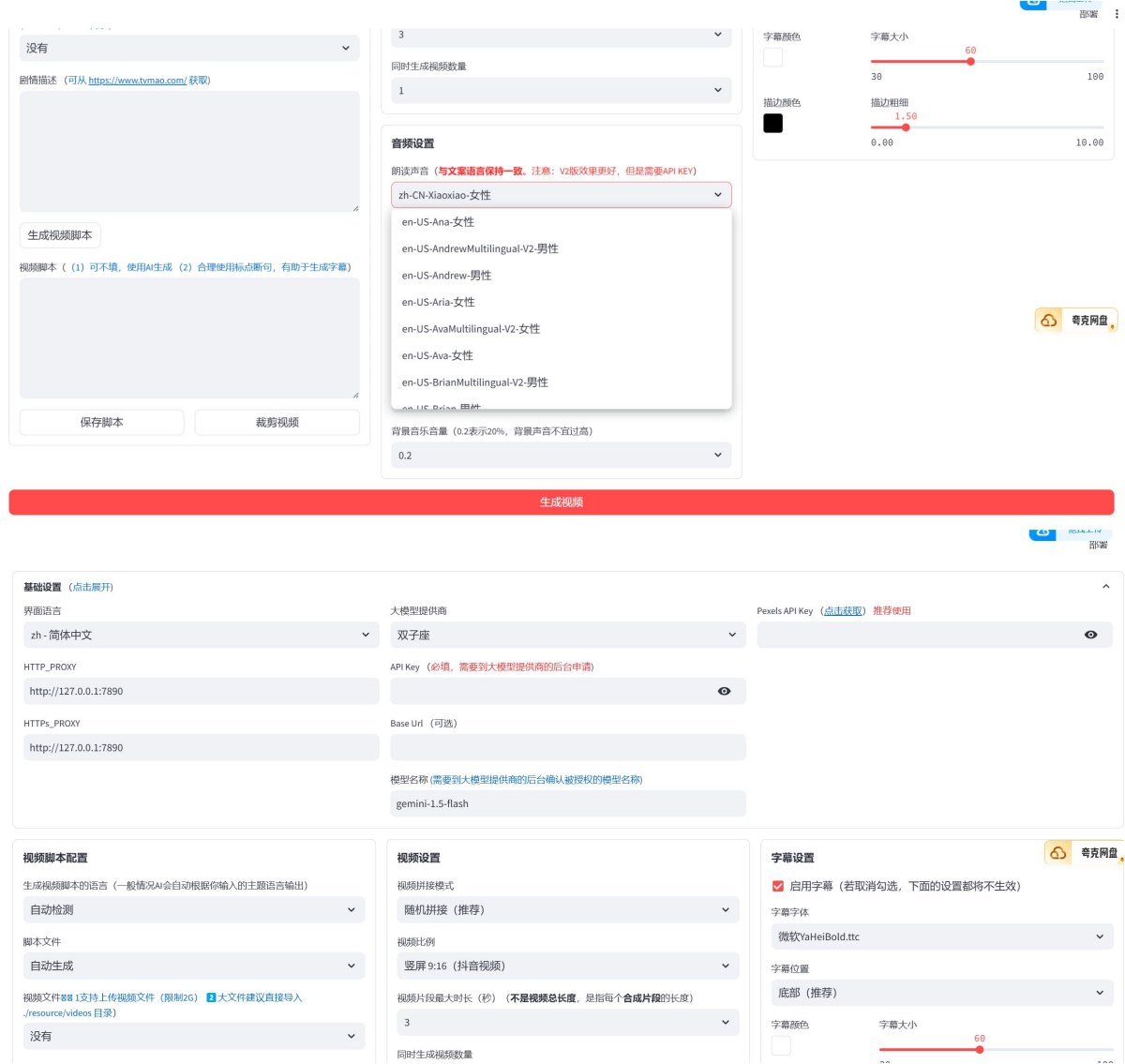Click the eye icon in the API Key field
The image size is (1125, 1064).
pos(724,691)
